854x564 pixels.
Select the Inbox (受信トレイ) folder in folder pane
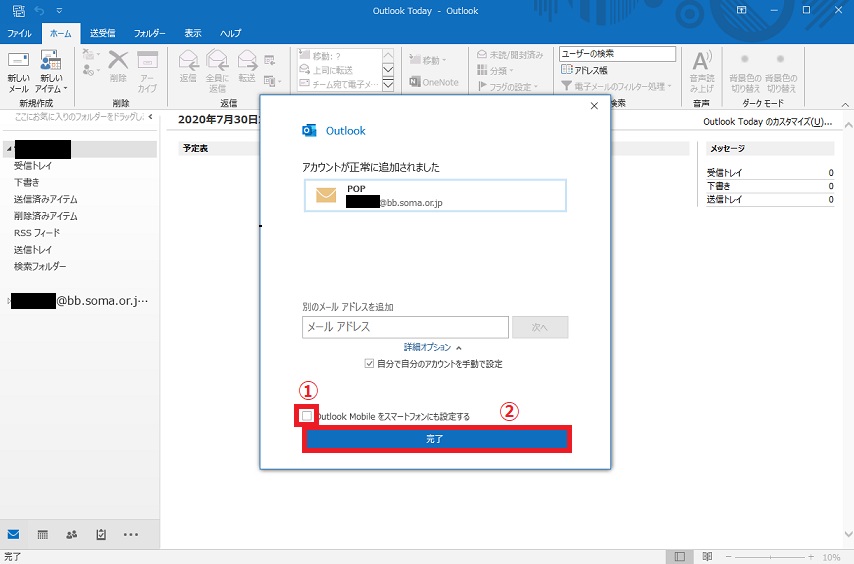(33, 165)
